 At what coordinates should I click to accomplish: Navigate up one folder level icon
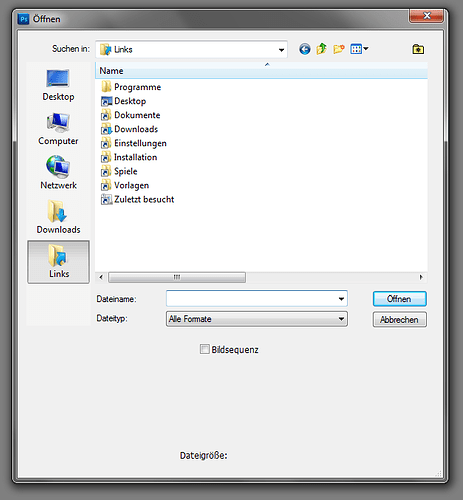pos(321,49)
